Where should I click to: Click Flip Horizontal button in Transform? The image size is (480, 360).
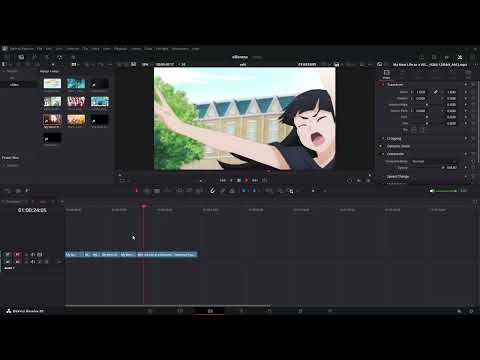414,130
